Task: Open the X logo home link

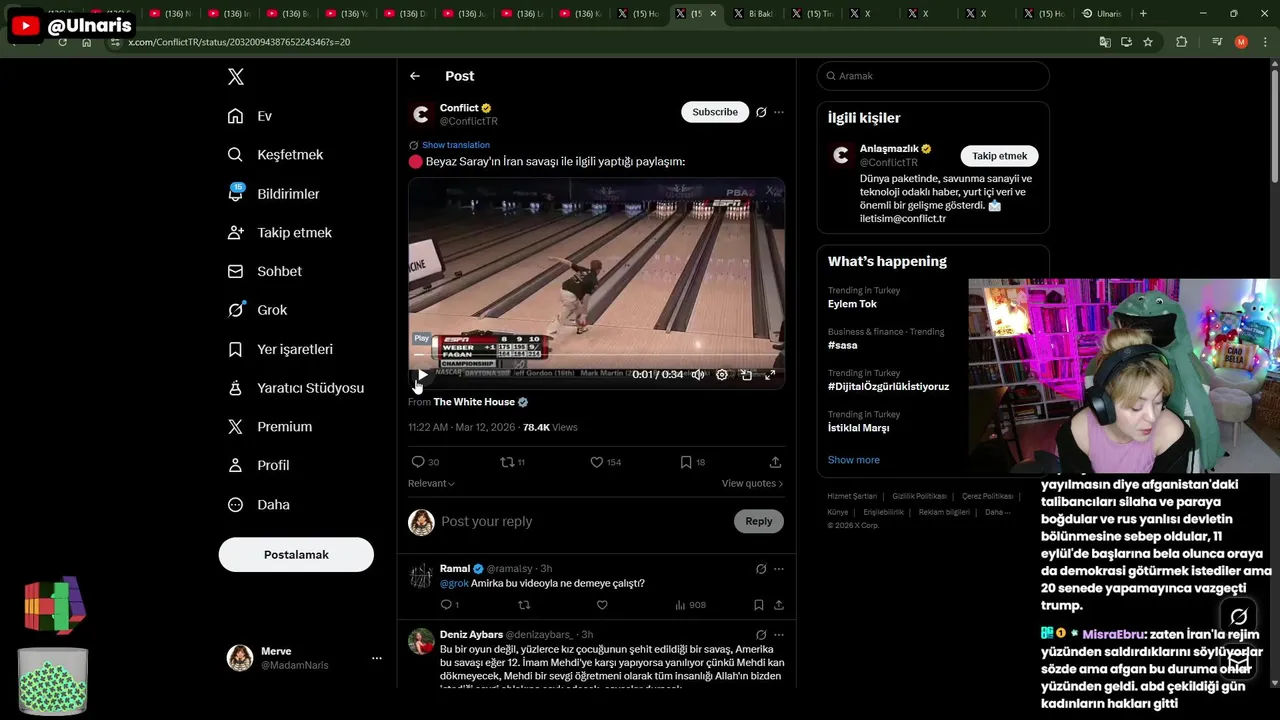Action: (235, 77)
